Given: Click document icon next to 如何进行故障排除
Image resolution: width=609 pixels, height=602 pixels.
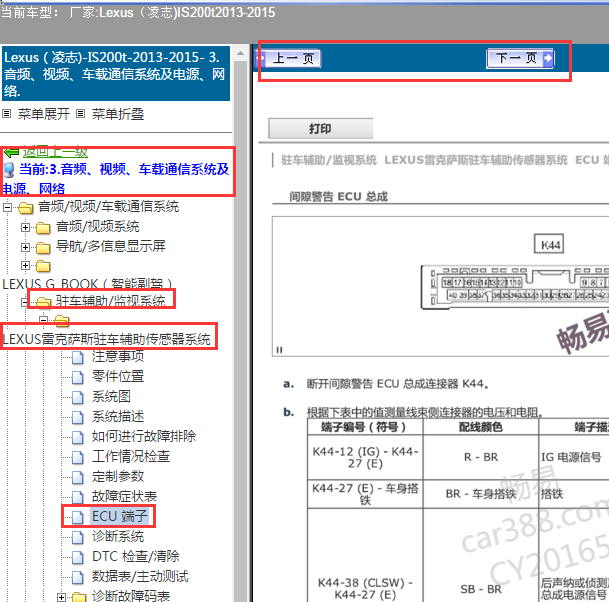Looking at the screenshot, I should tap(78, 437).
